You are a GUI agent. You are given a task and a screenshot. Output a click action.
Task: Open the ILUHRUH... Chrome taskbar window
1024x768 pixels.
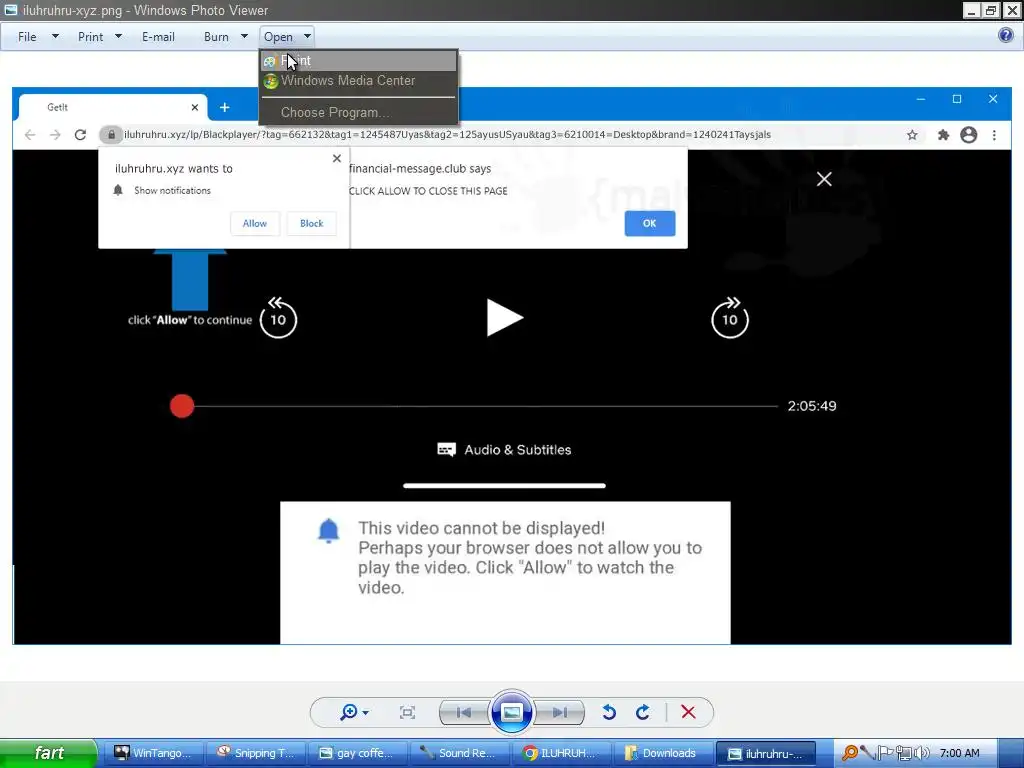561,753
